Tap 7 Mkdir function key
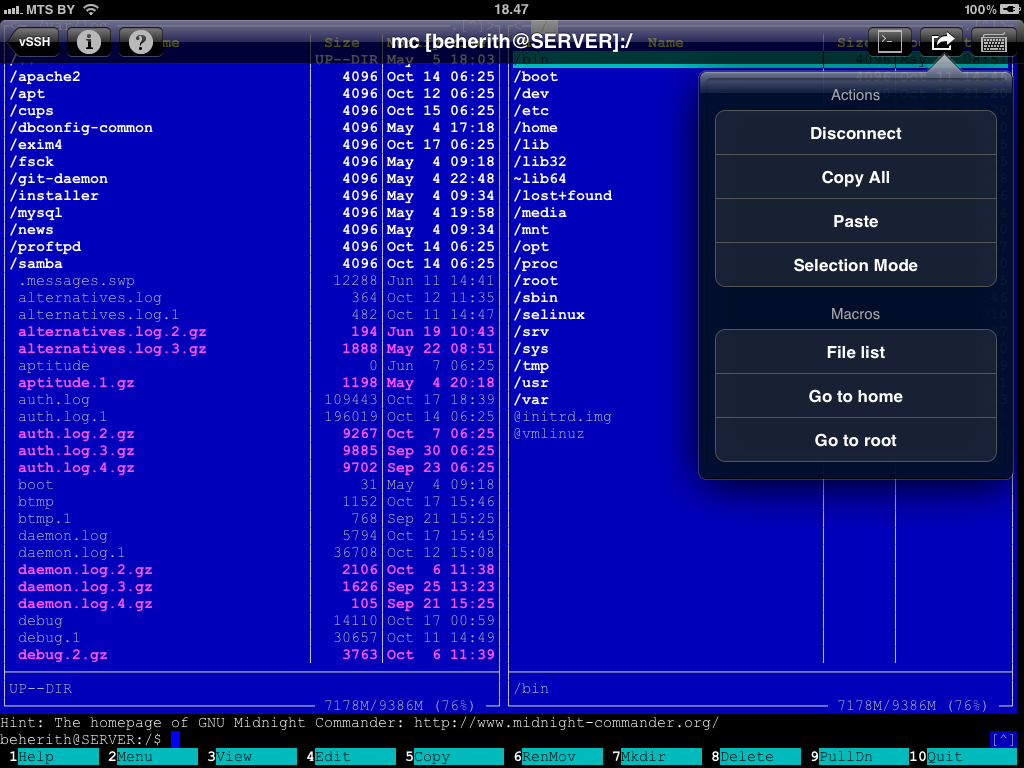The height and width of the screenshot is (768, 1024). pyautogui.click(x=656, y=757)
